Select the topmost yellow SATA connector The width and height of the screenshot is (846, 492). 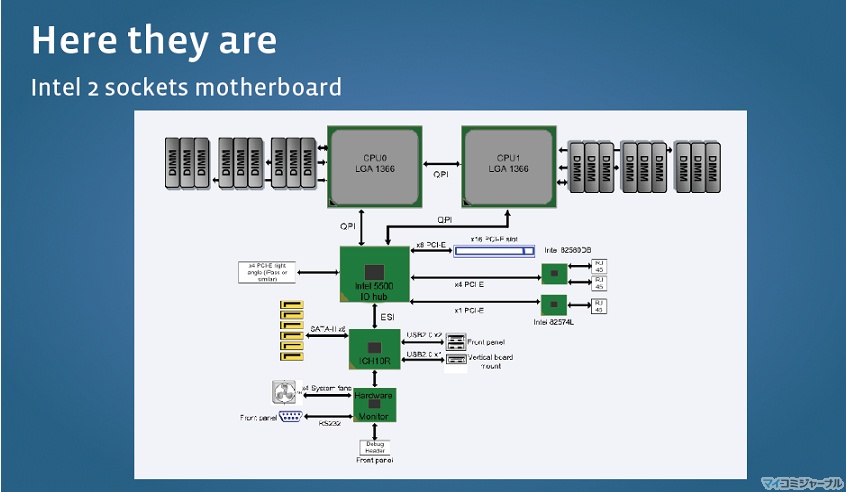click(x=291, y=305)
